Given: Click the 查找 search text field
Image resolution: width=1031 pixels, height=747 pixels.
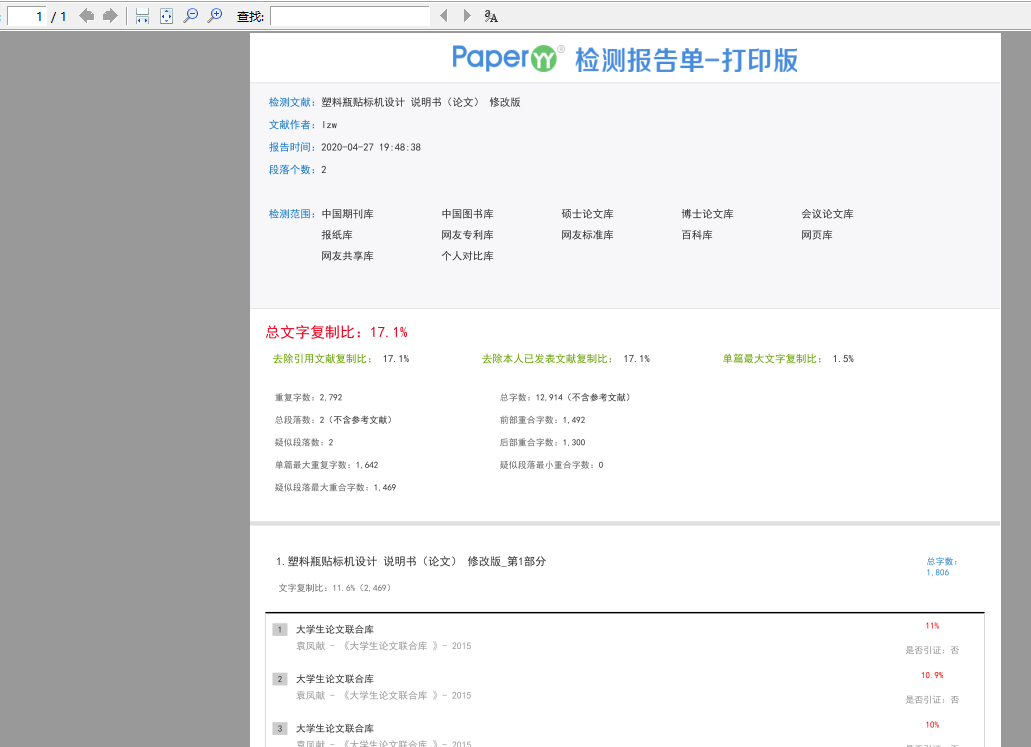Looking at the screenshot, I should click(350, 16).
